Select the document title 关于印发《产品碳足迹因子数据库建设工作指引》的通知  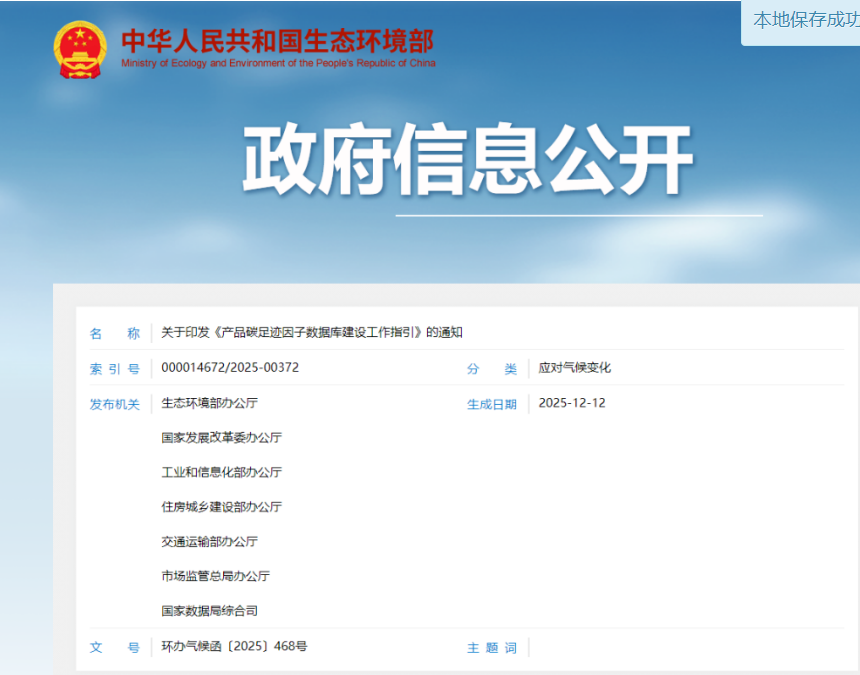[312, 333]
